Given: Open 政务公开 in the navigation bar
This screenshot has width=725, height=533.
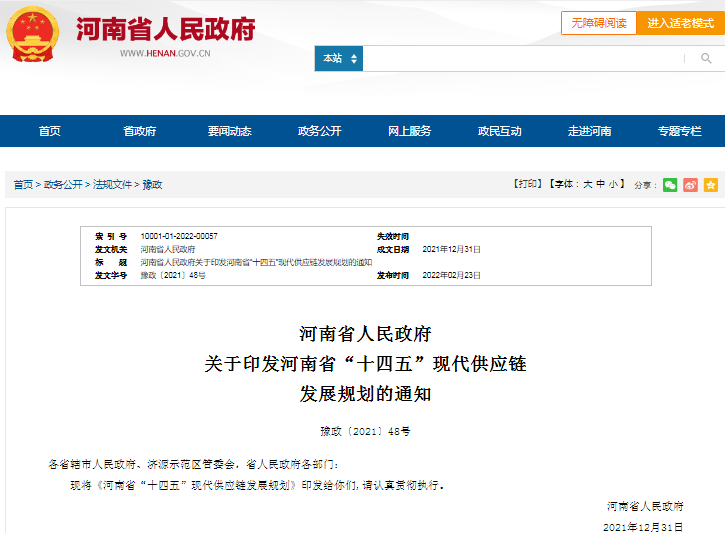Looking at the screenshot, I should click(x=319, y=131).
